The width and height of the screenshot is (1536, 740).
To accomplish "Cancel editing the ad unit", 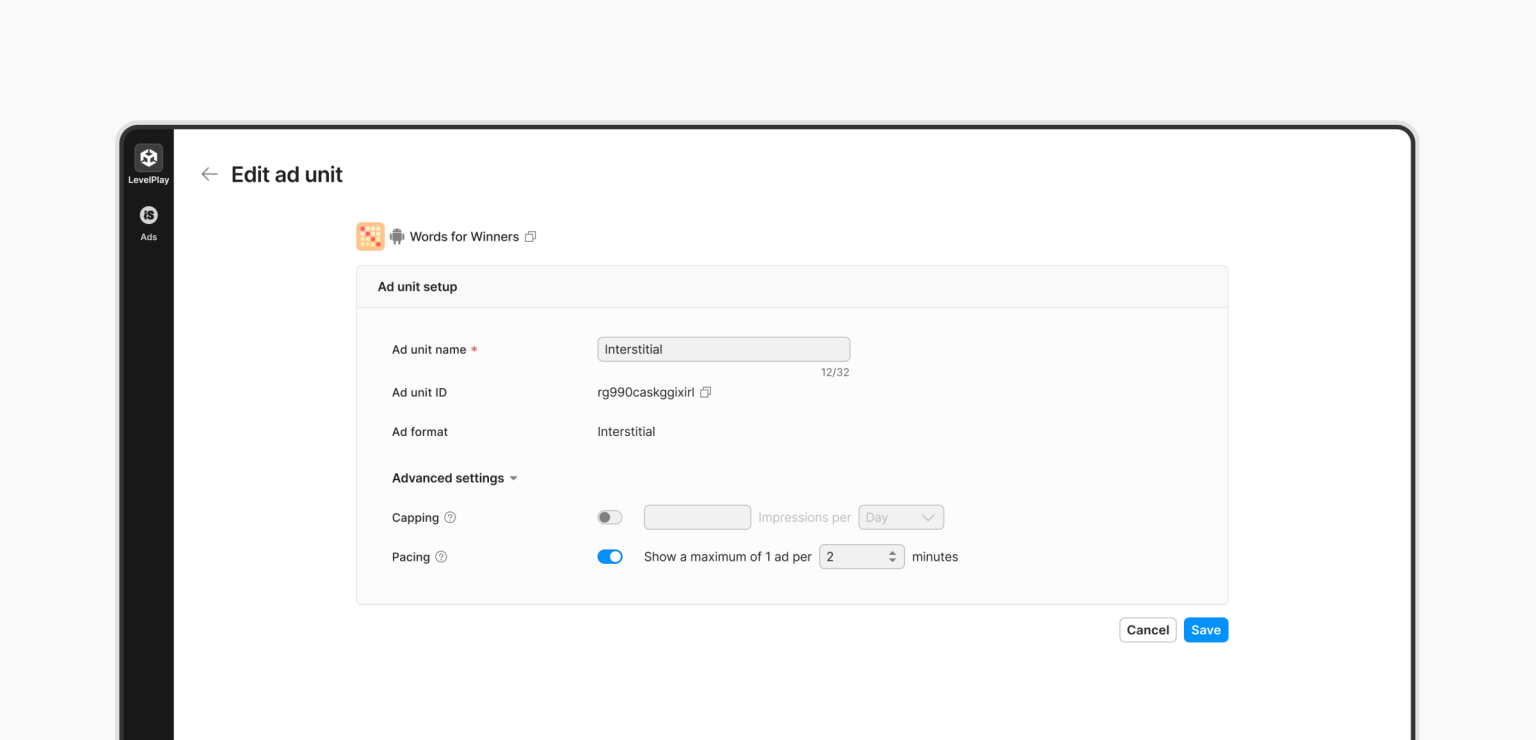I will click(1147, 629).
